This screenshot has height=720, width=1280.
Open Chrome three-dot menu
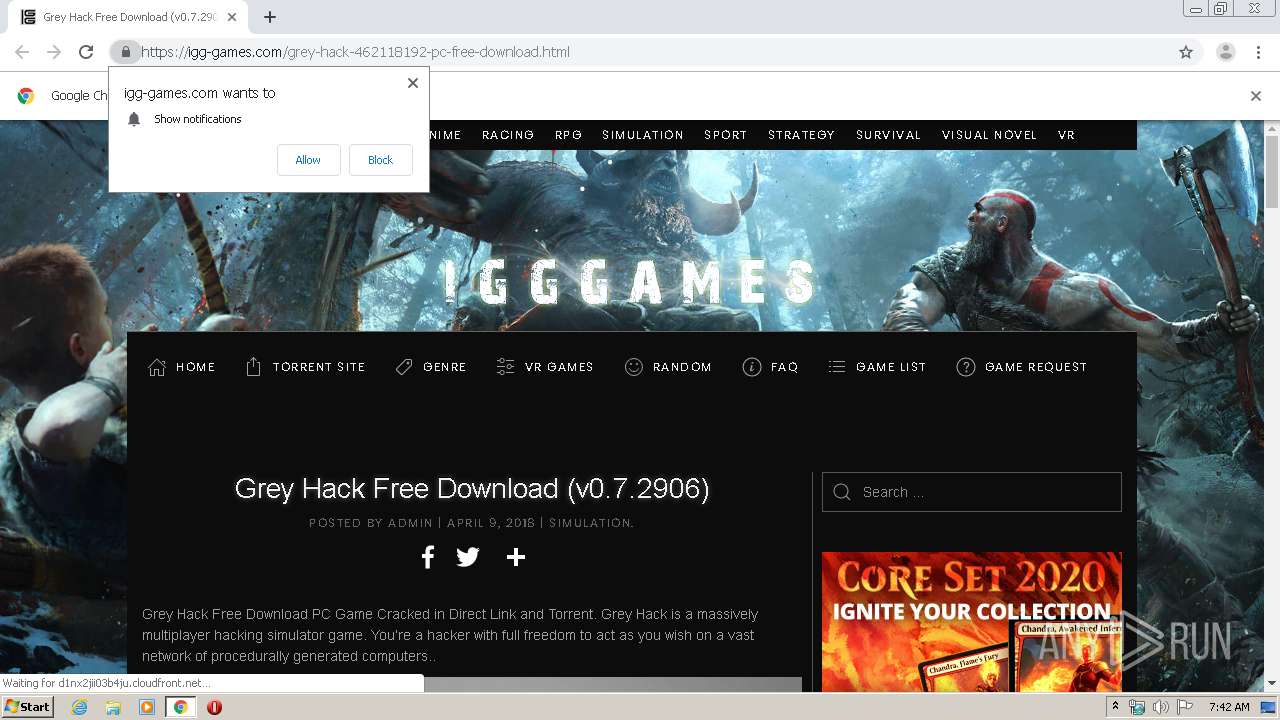[x=1258, y=52]
